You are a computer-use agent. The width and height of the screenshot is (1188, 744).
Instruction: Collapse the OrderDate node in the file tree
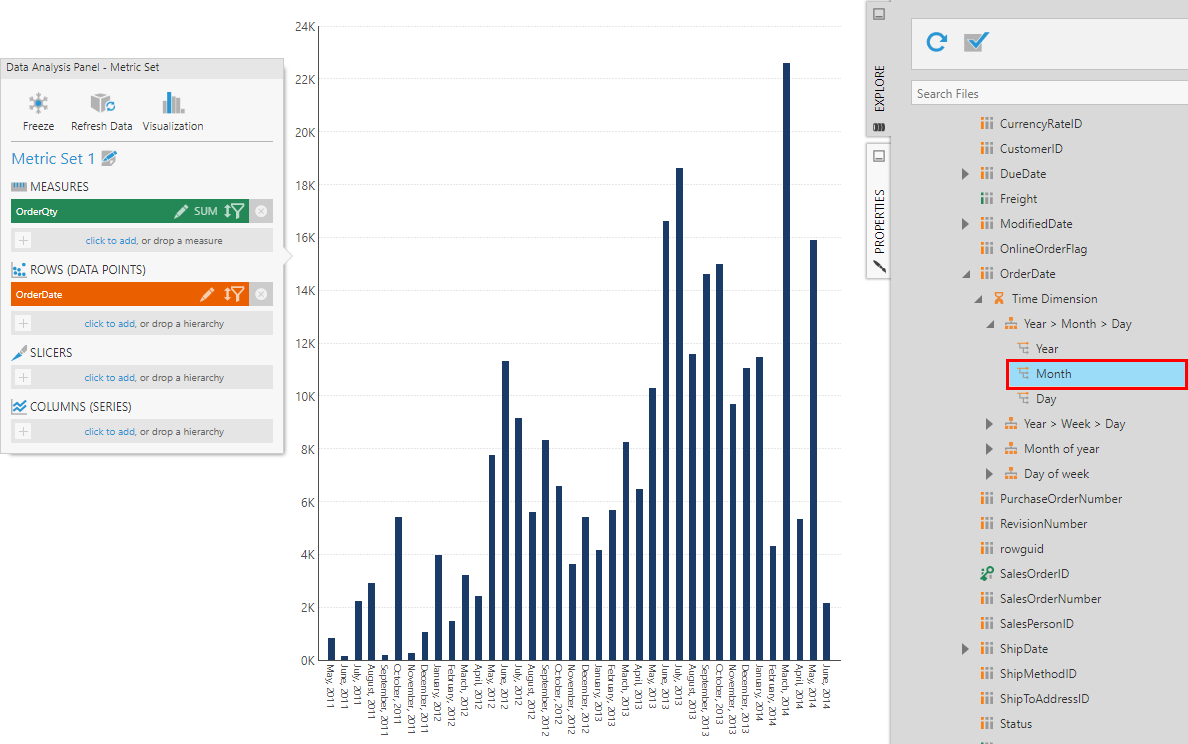(966, 273)
